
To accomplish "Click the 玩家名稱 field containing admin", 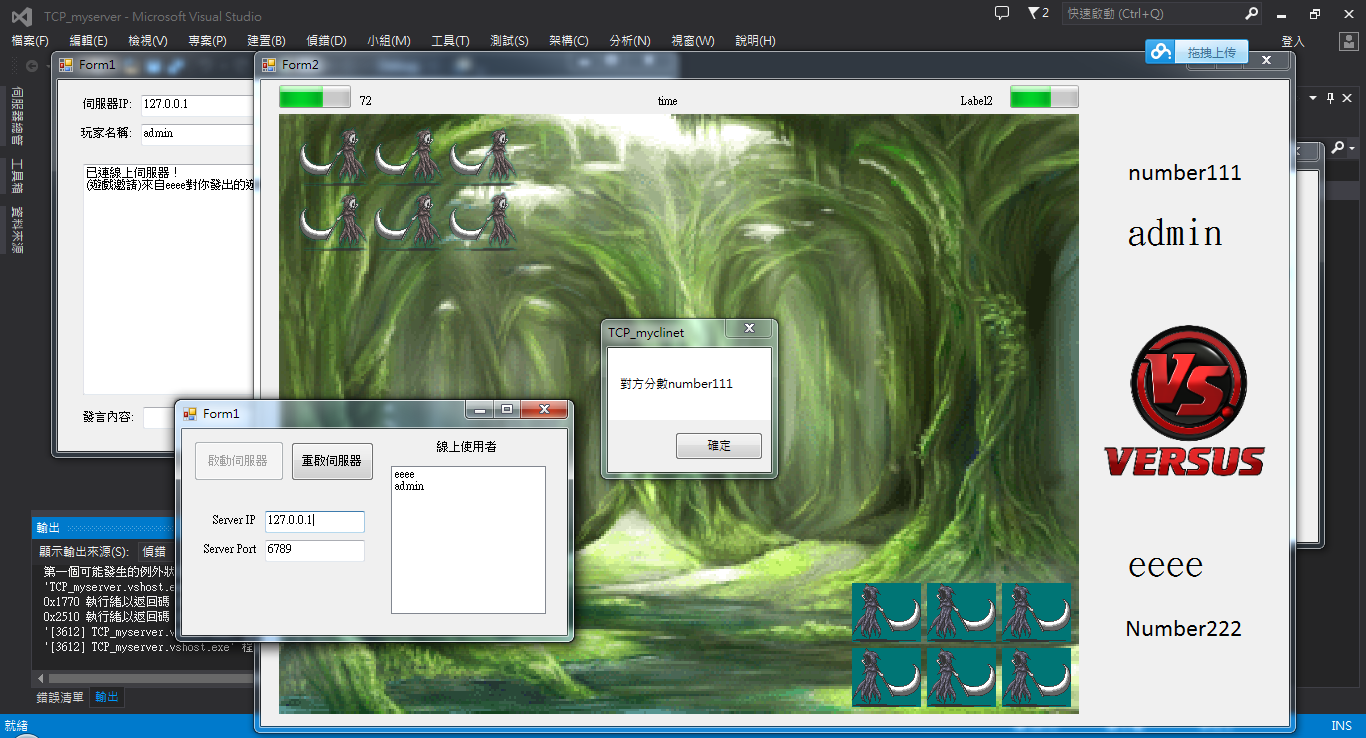I will coord(197,133).
